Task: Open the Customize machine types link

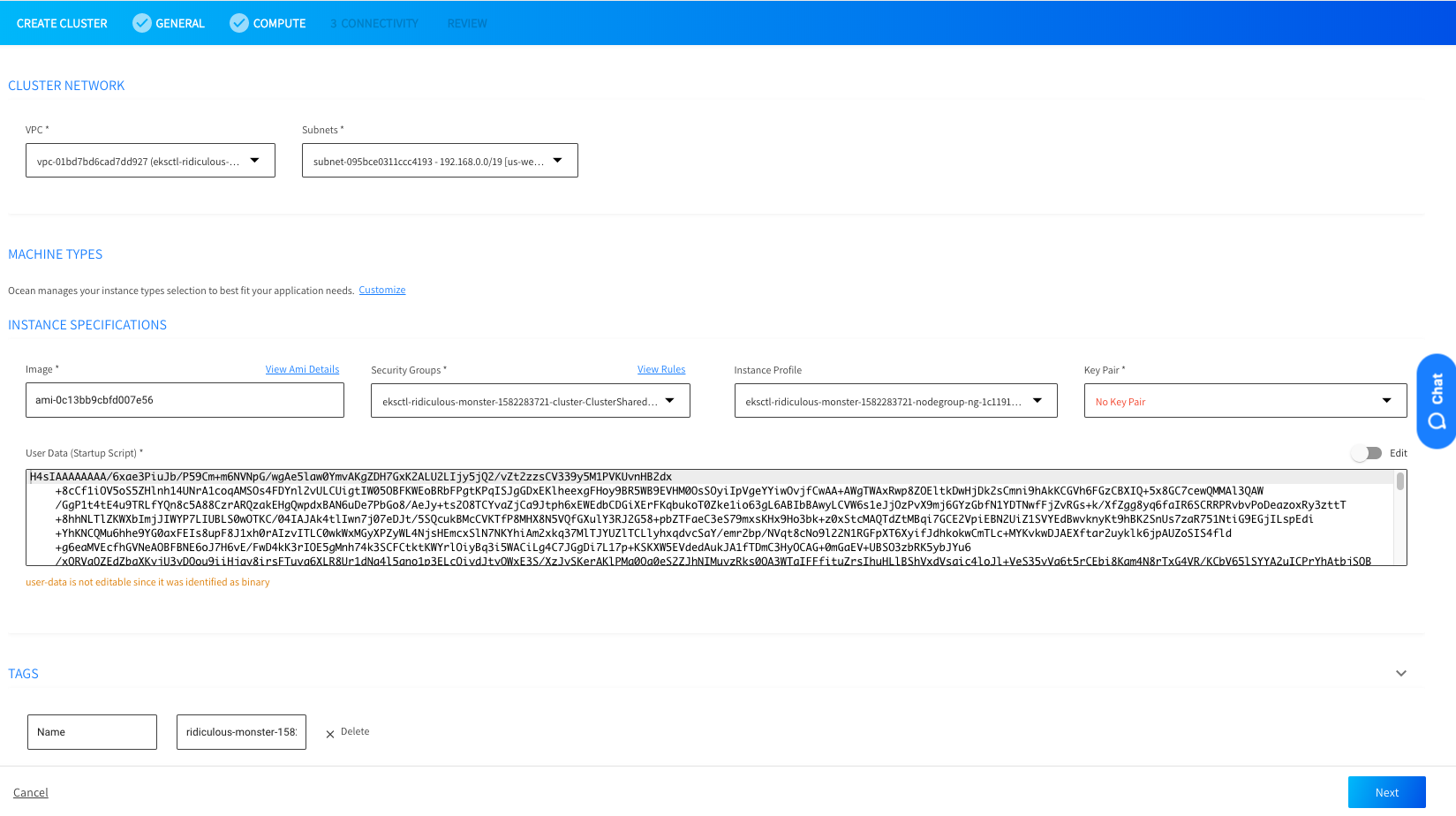Action: 381,290
